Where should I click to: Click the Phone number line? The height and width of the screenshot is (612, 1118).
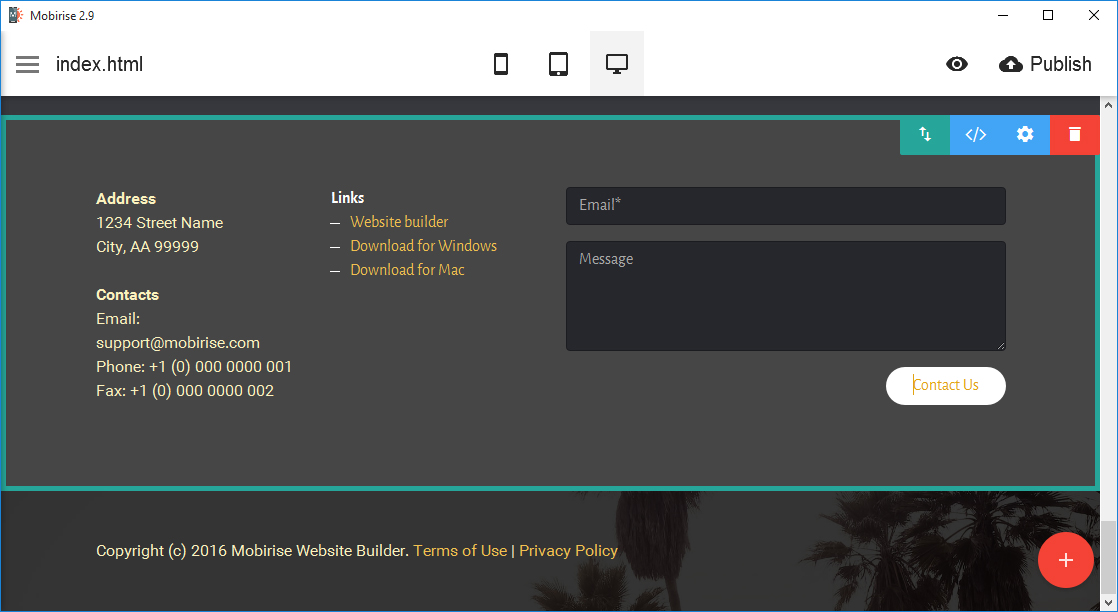[x=194, y=367]
